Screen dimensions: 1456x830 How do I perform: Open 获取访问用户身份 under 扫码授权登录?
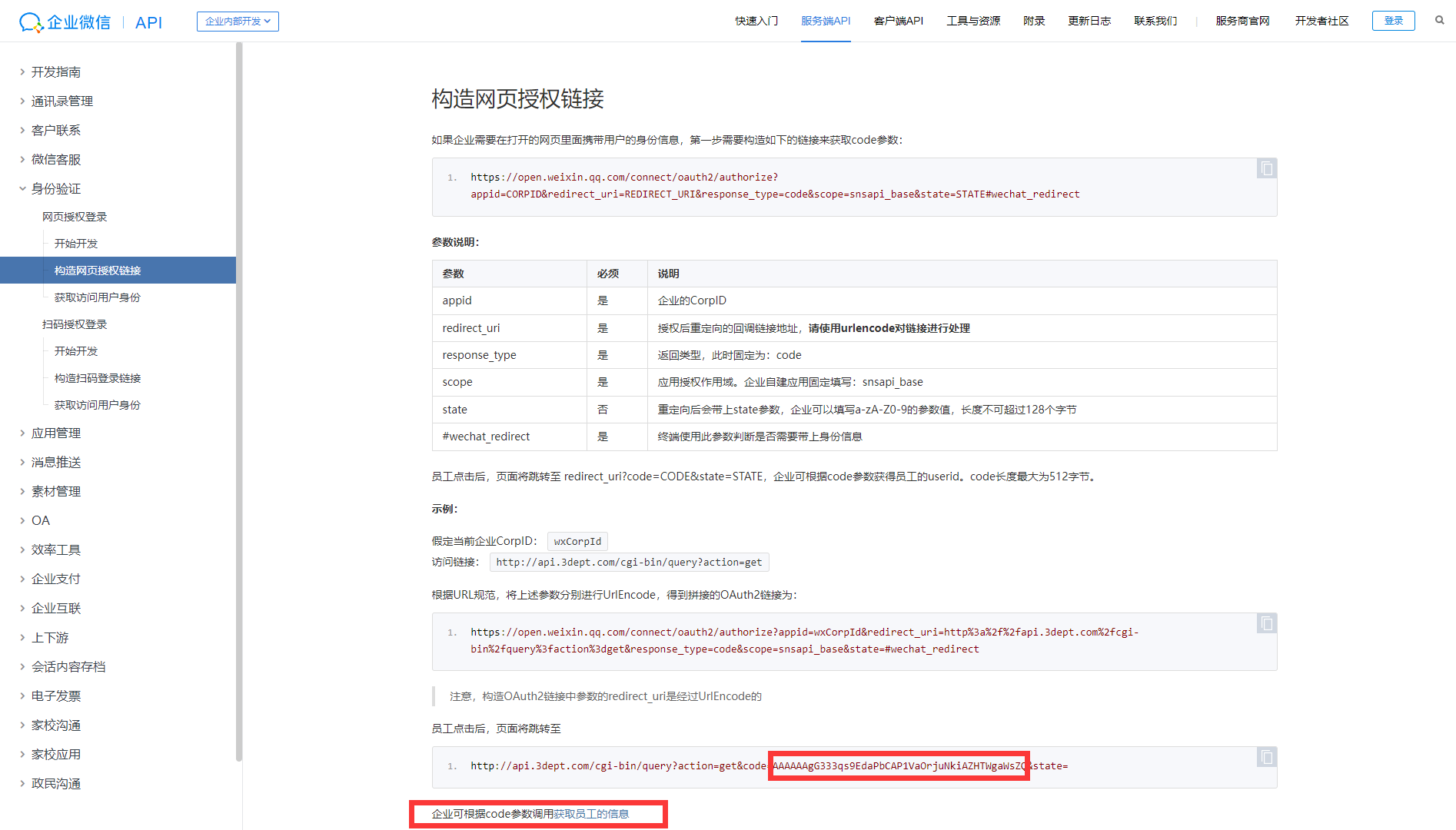(98, 405)
